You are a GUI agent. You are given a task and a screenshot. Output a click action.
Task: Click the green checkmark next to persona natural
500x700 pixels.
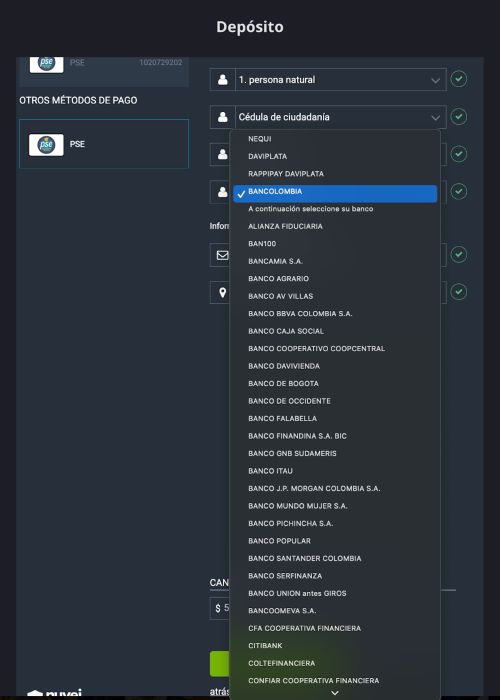pyautogui.click(x=458, y=79)
